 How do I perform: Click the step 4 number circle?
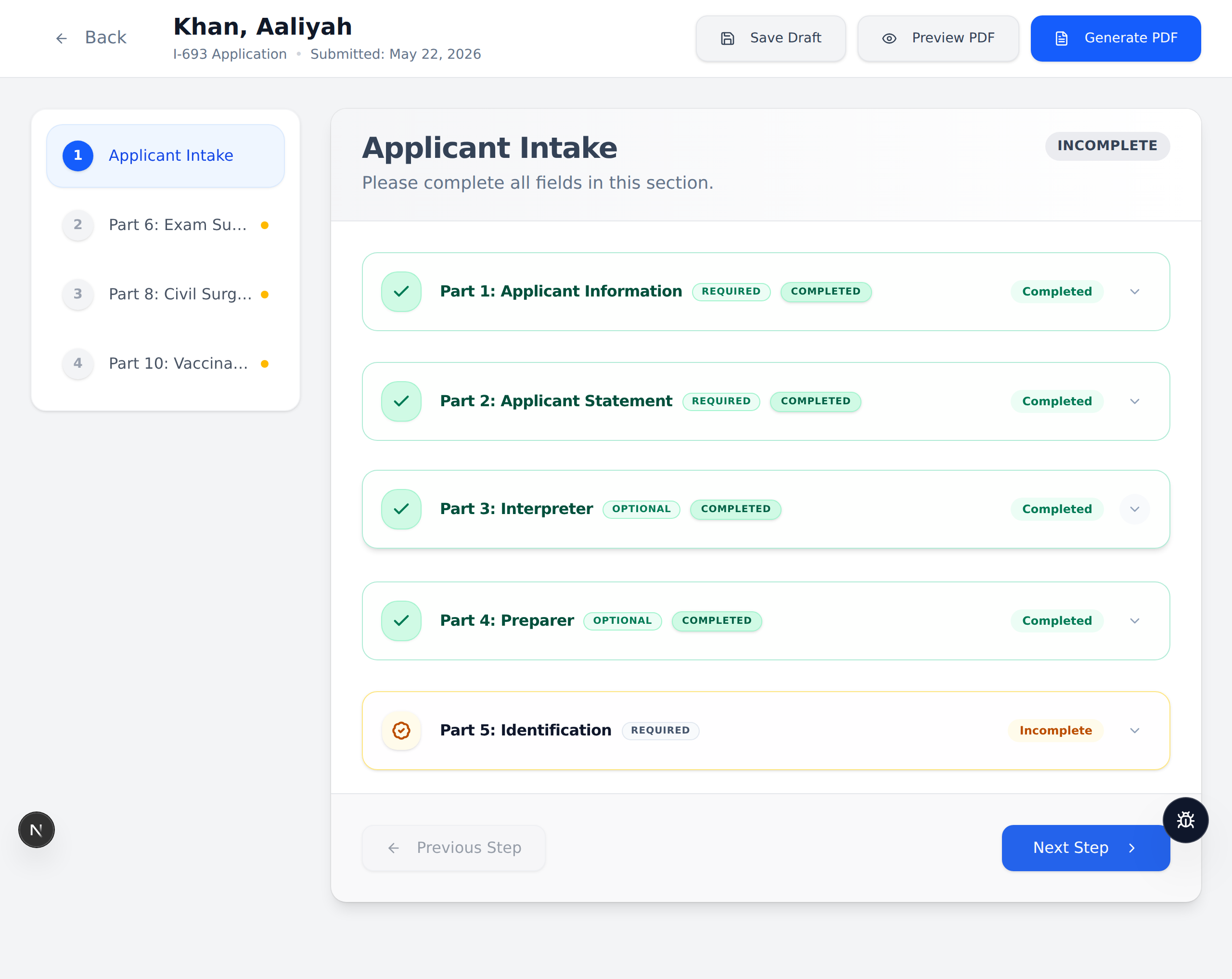click(x=77, y=363)
